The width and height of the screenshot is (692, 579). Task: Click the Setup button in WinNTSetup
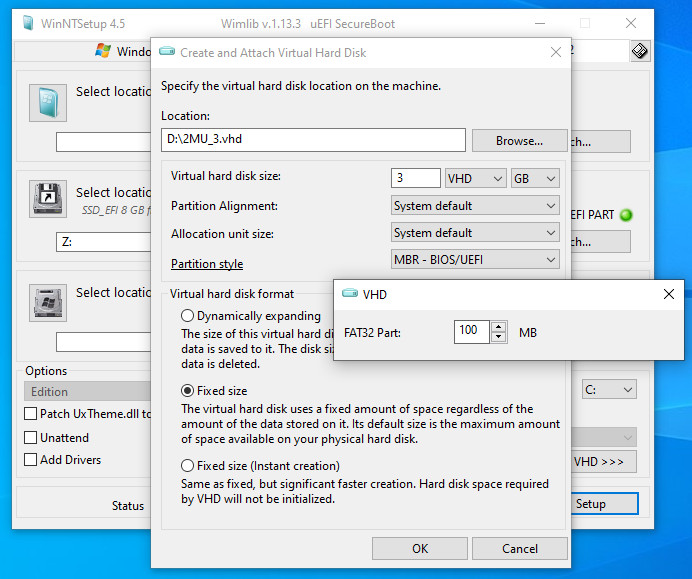point(605,504)
